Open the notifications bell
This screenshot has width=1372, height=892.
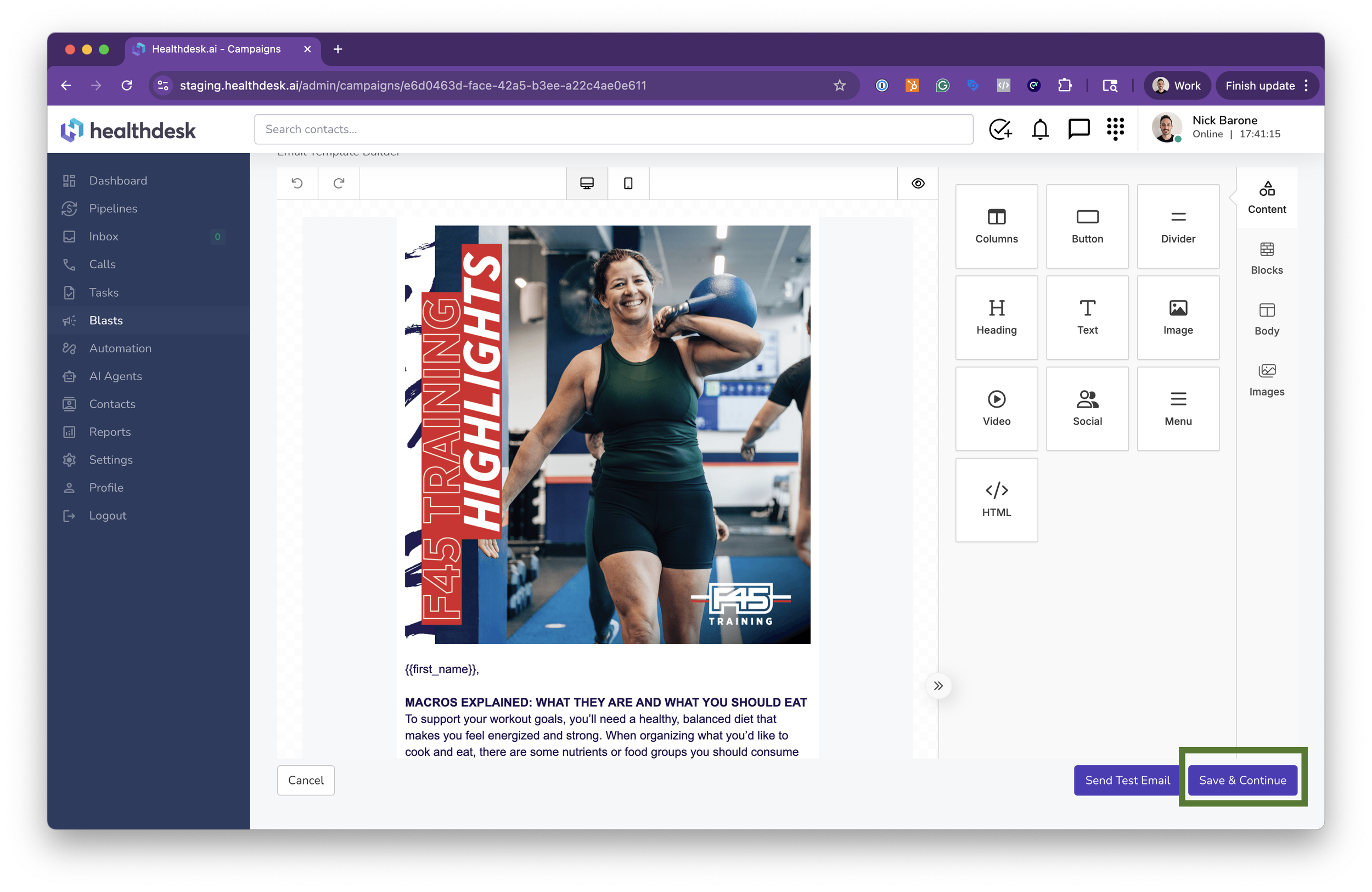1039,129
